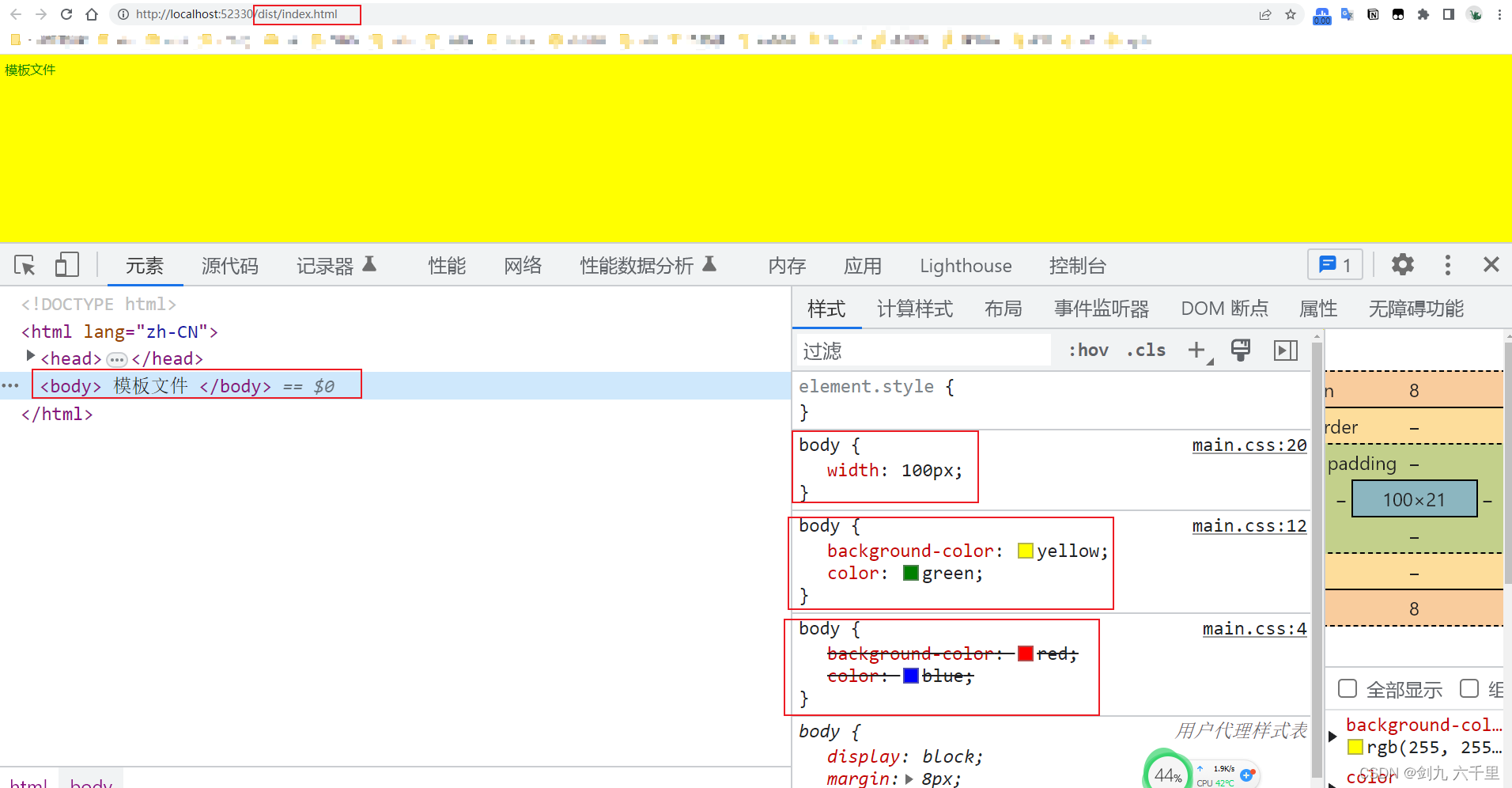
Task: Open the 内存 panel tab
Action: [x=787, y=266]
